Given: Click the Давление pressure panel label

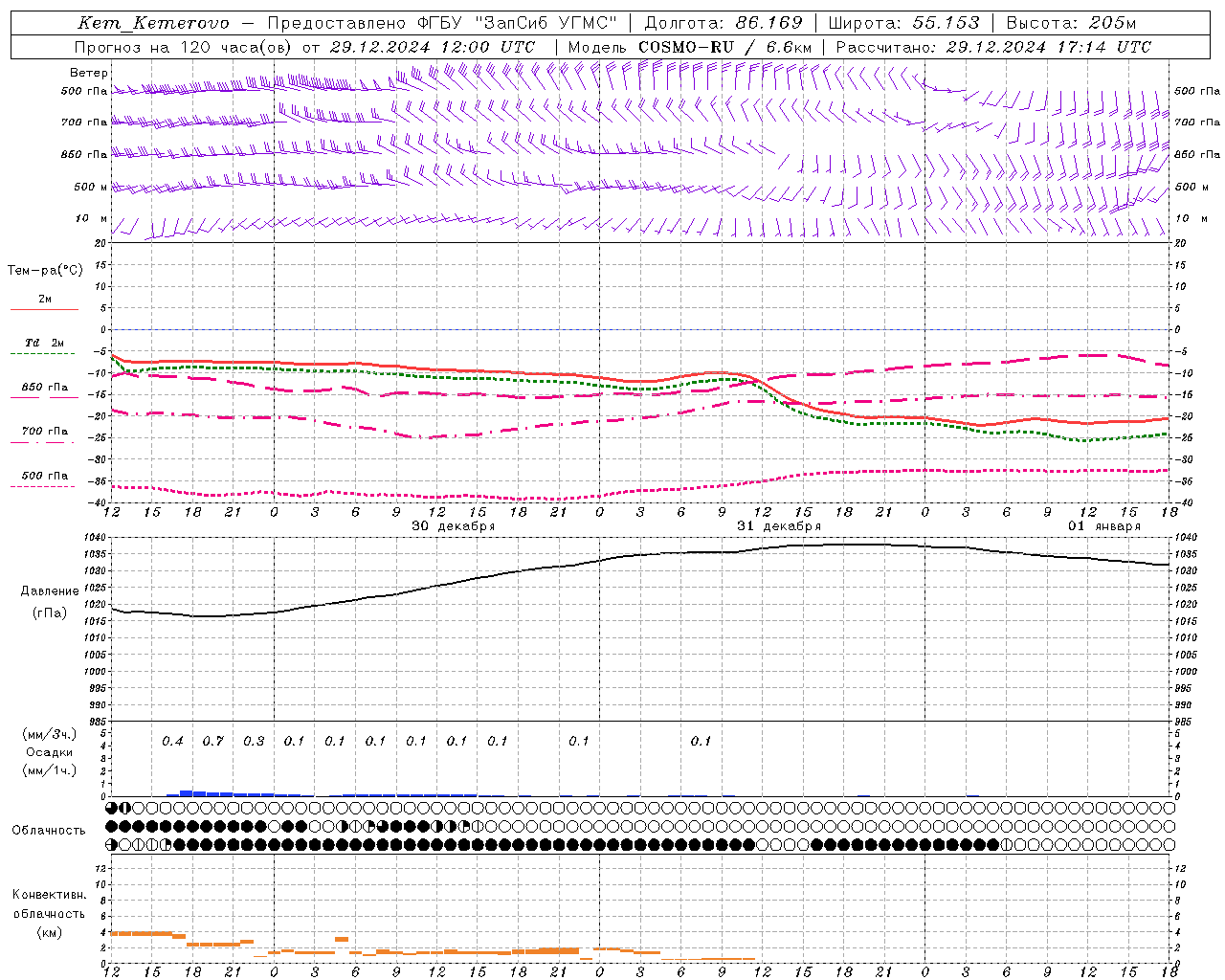Looking at the screenshot, I should click(50, 591).
